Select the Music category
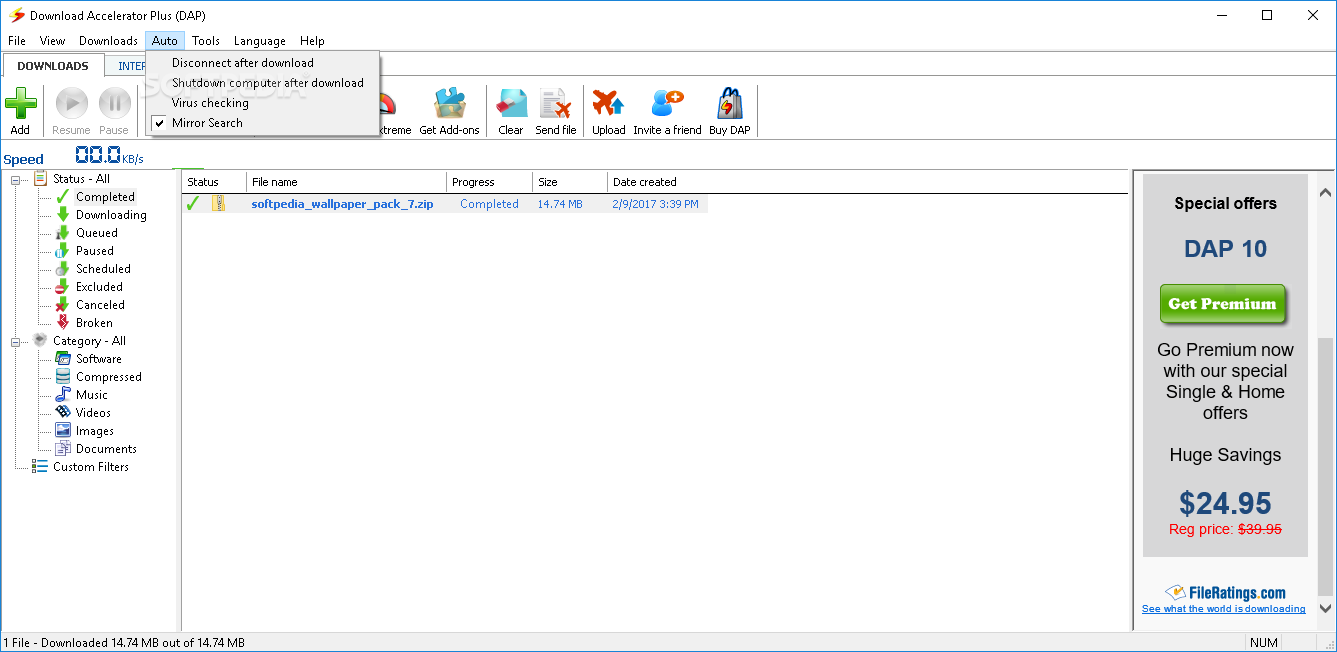 pos(92,395)
